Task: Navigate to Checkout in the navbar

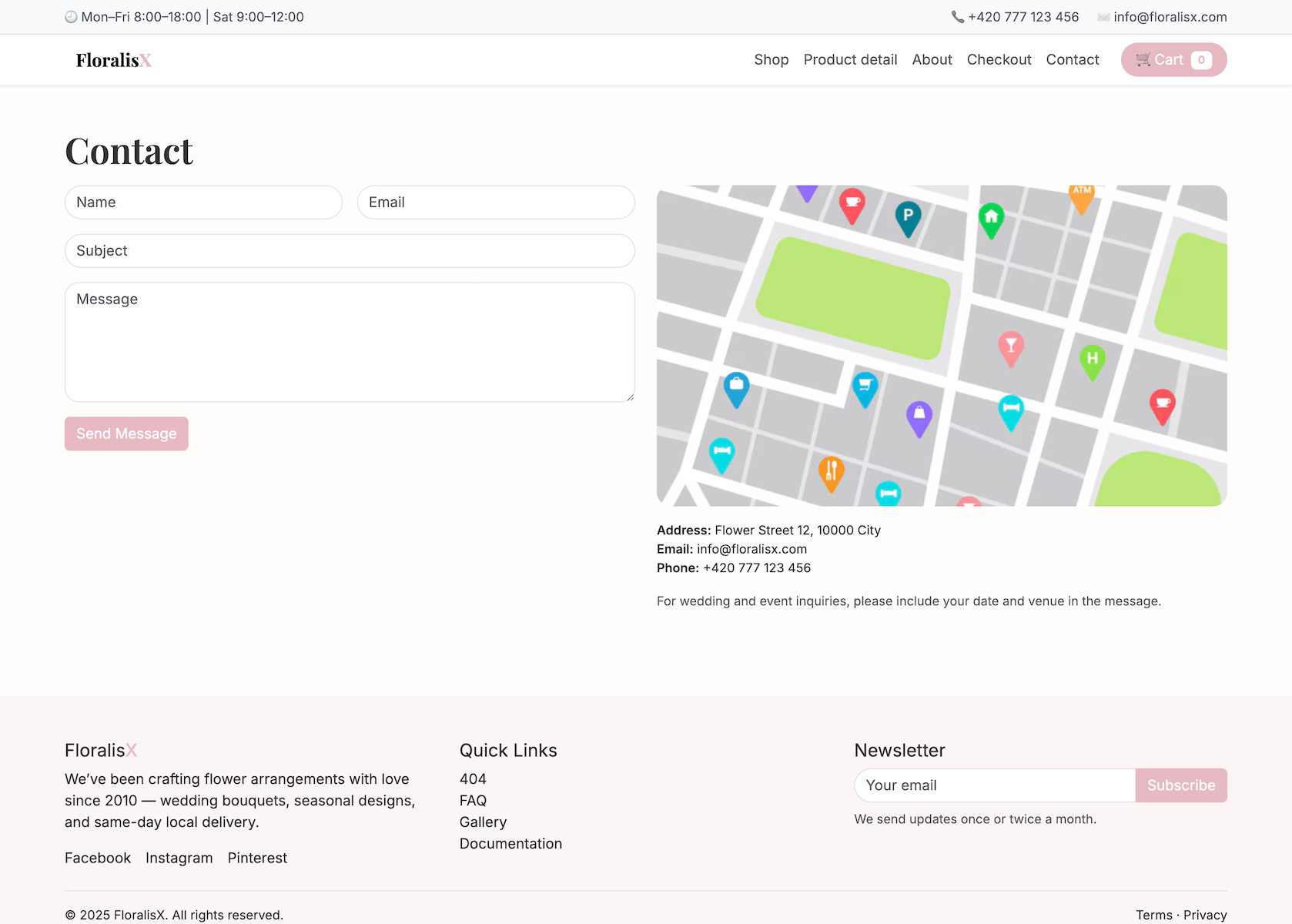Action: click(x=999, y=60)
